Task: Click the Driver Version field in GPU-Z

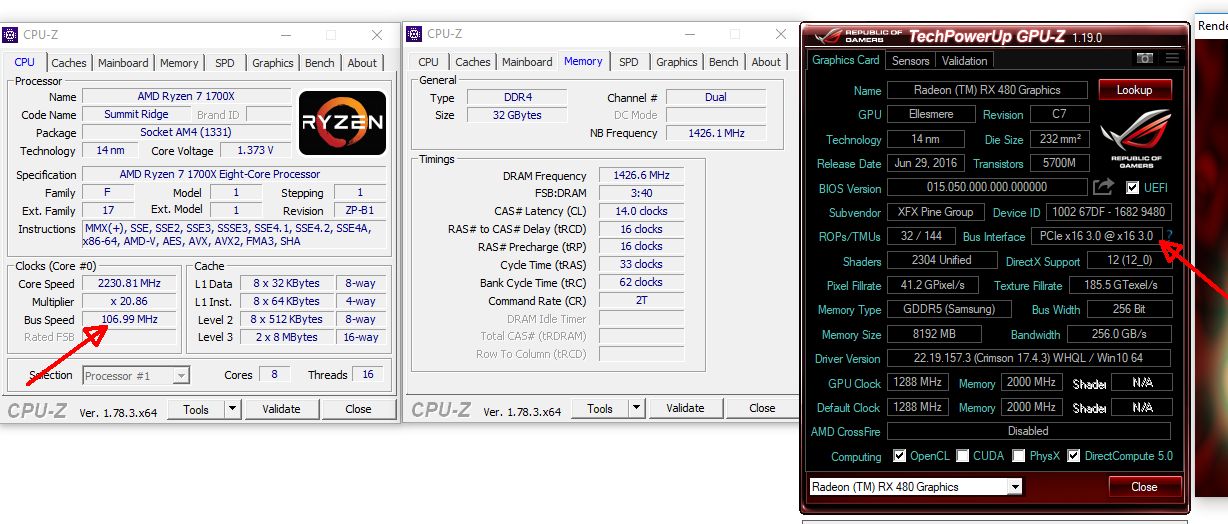Action: [1029, 358]
